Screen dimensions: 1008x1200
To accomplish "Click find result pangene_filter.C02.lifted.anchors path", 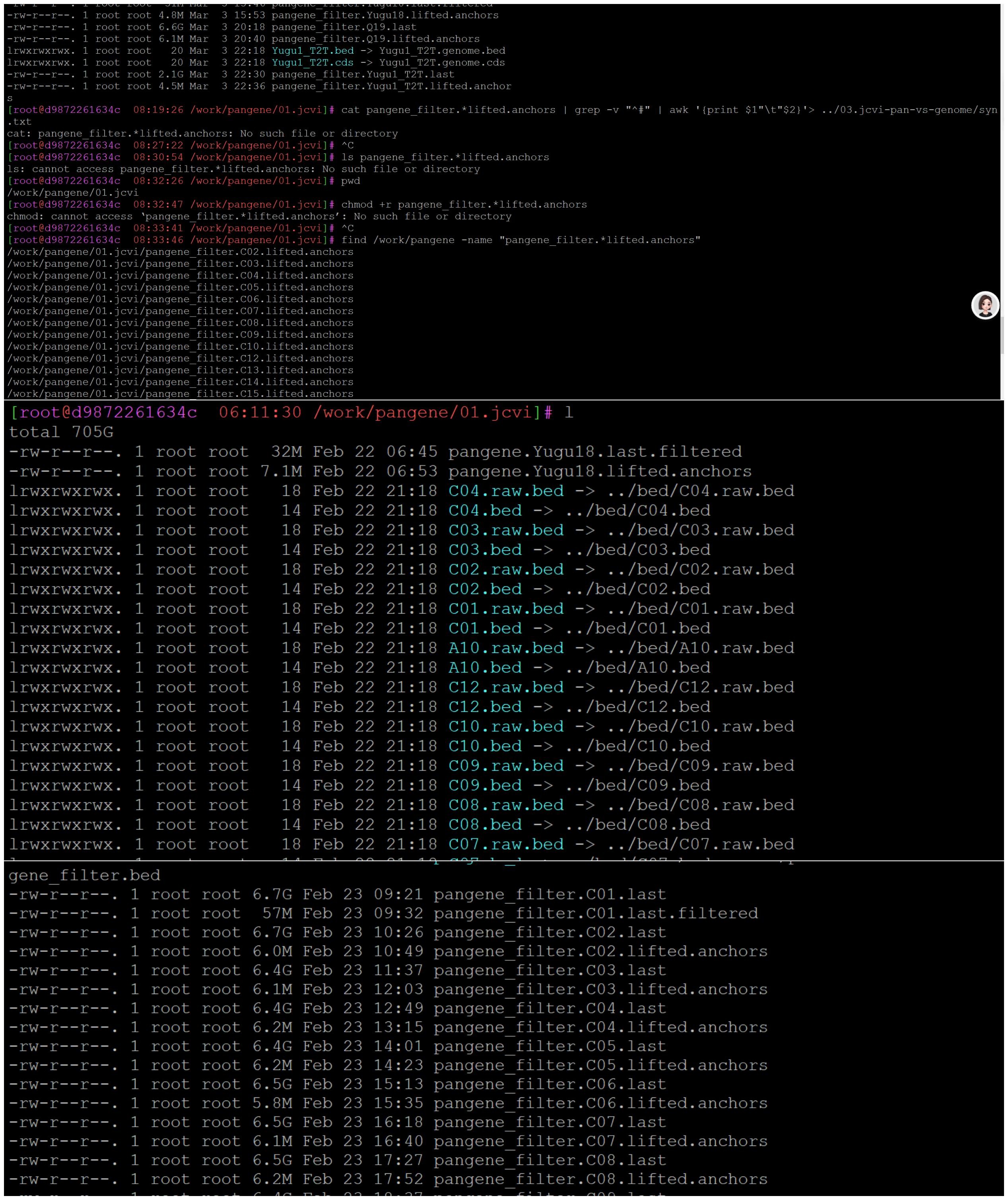I will coord(181,251).
